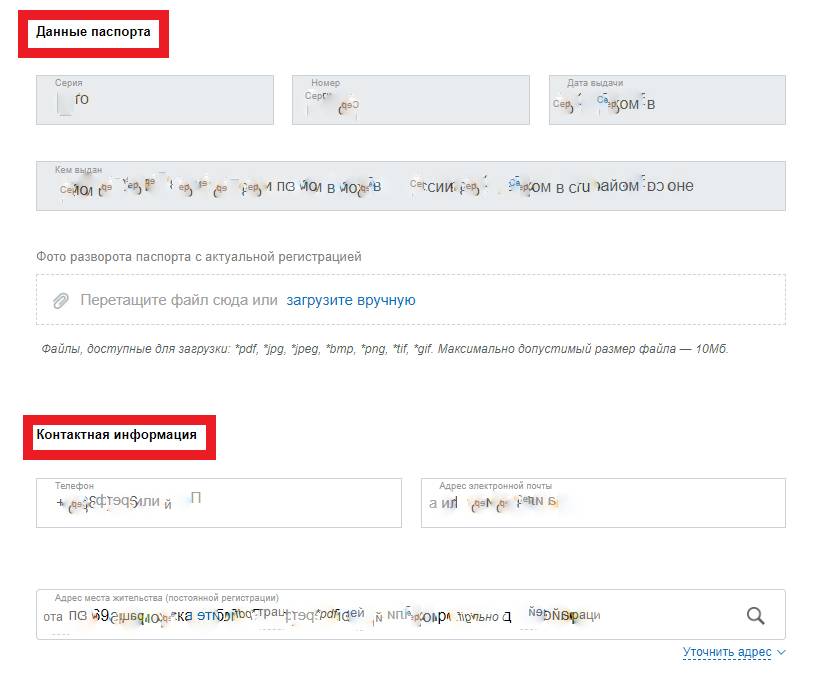Click the 'Перетащите файл сюда или' text
818x690 pixels.
click(179, 300)
